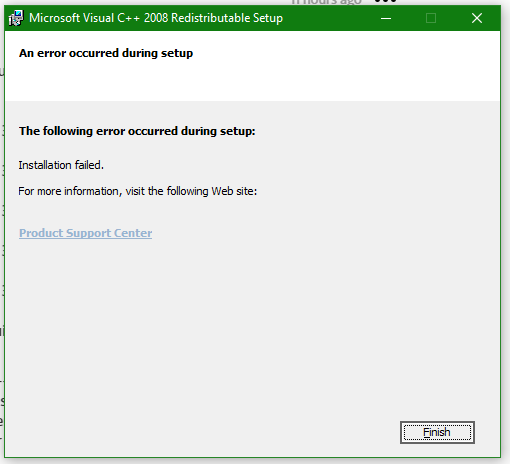Click "An error occurred during setup" heading
Viewport: 510px width, 464px height.
click(106, 53)
